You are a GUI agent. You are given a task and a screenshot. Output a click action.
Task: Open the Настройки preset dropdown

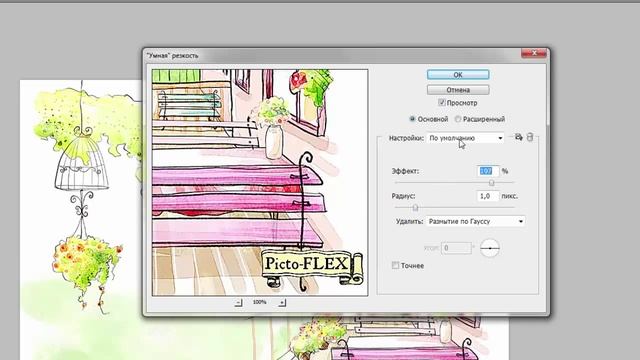coord(466,138)
